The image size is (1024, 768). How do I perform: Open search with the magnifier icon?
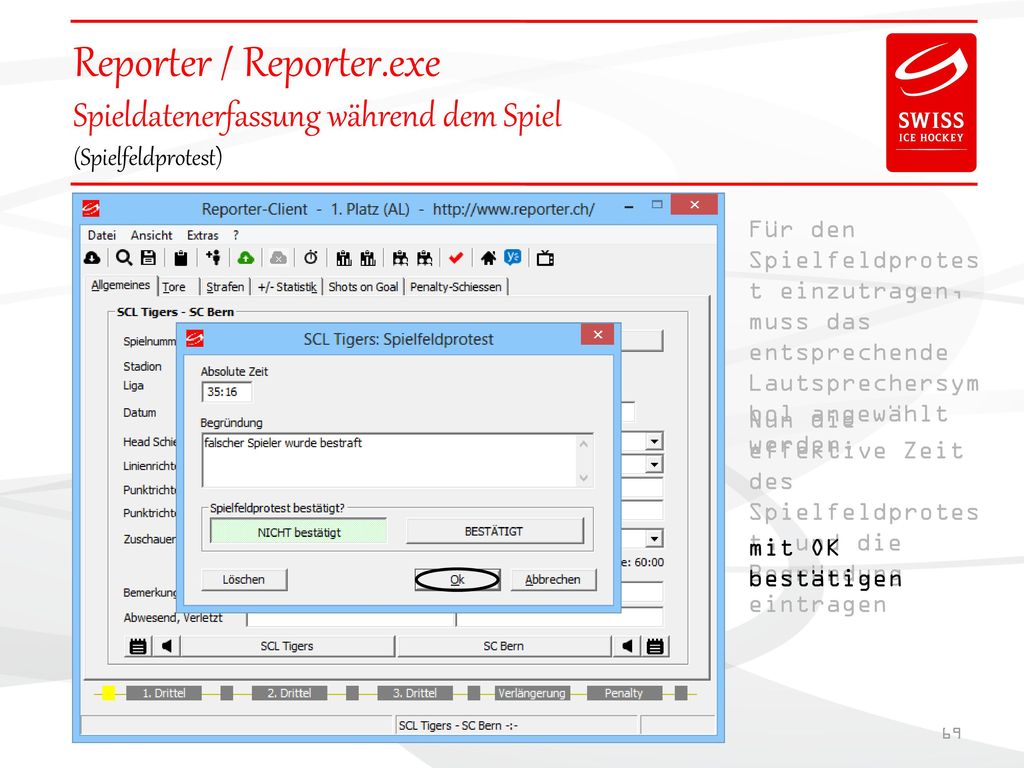pyautogui.click(x=123, y=258)
